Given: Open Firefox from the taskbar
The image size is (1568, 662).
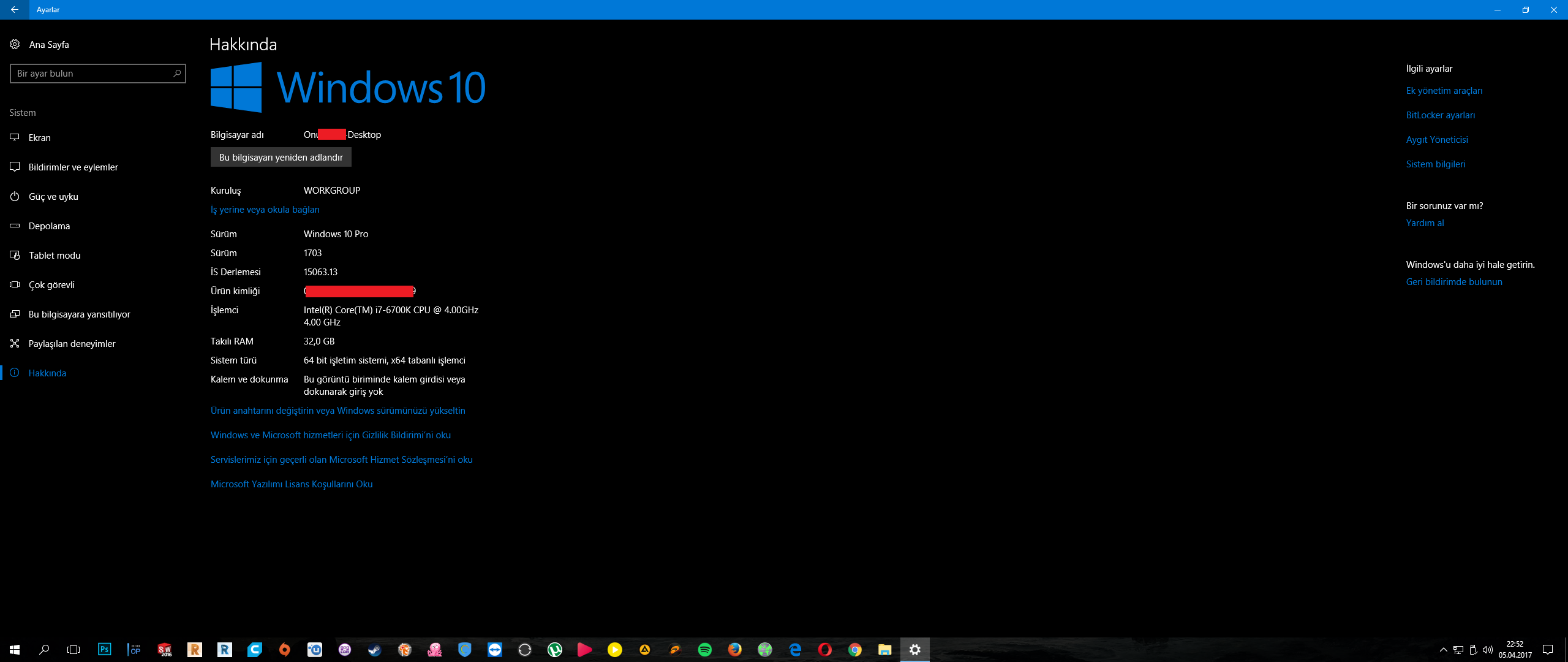Looking at the screenshot, I should [x=735, y=650].
